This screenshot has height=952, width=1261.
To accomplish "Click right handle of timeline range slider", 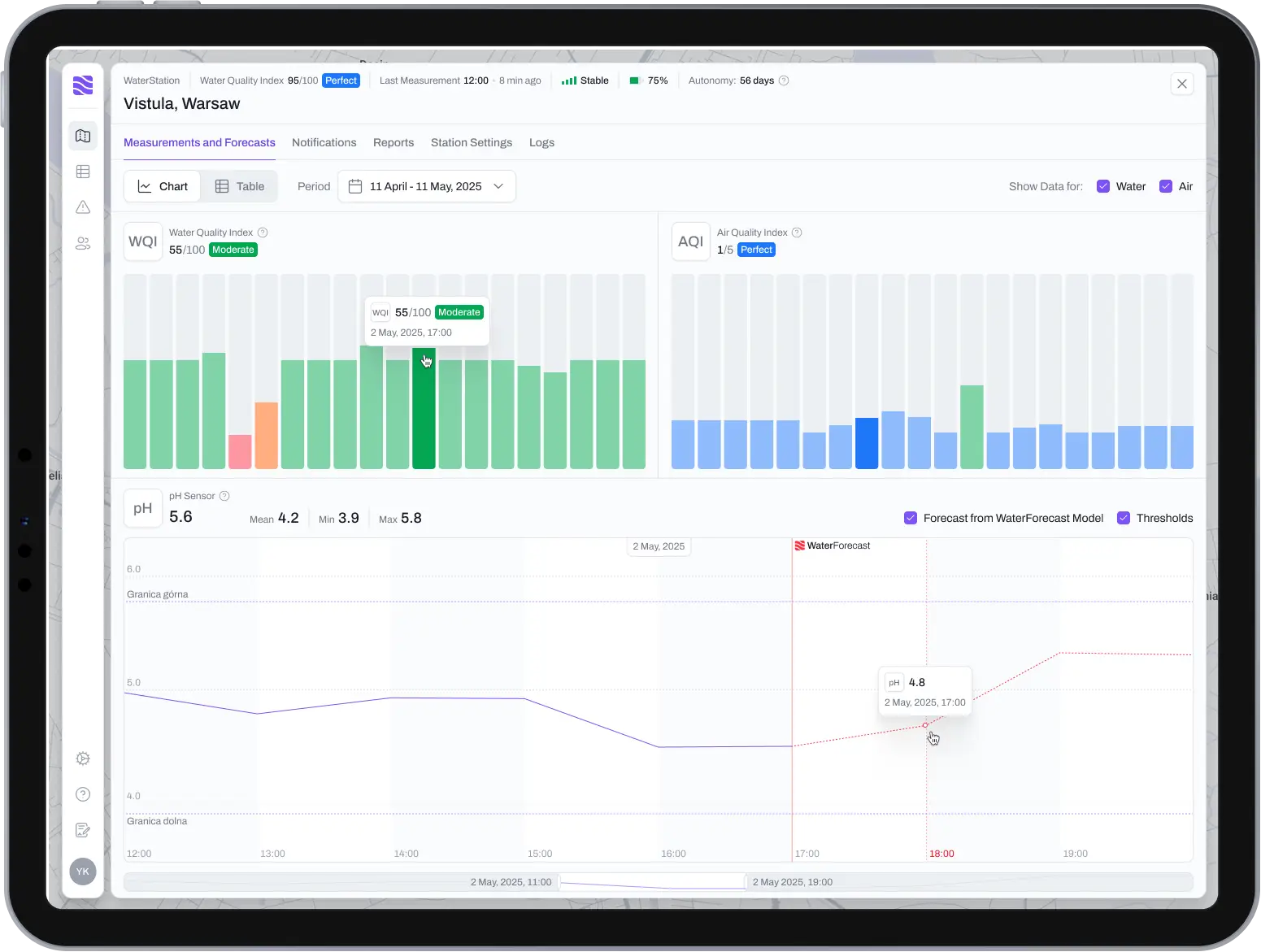I will 746,882.
